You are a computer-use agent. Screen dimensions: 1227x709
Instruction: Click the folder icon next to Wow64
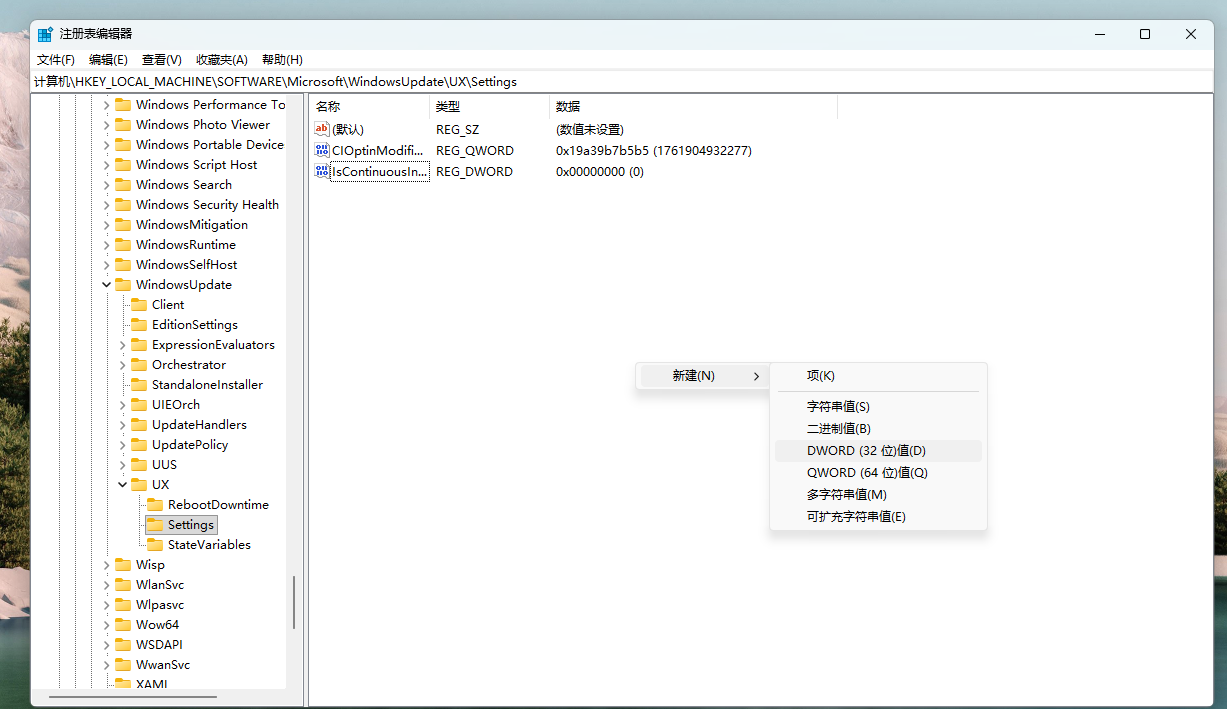point(123,625)
